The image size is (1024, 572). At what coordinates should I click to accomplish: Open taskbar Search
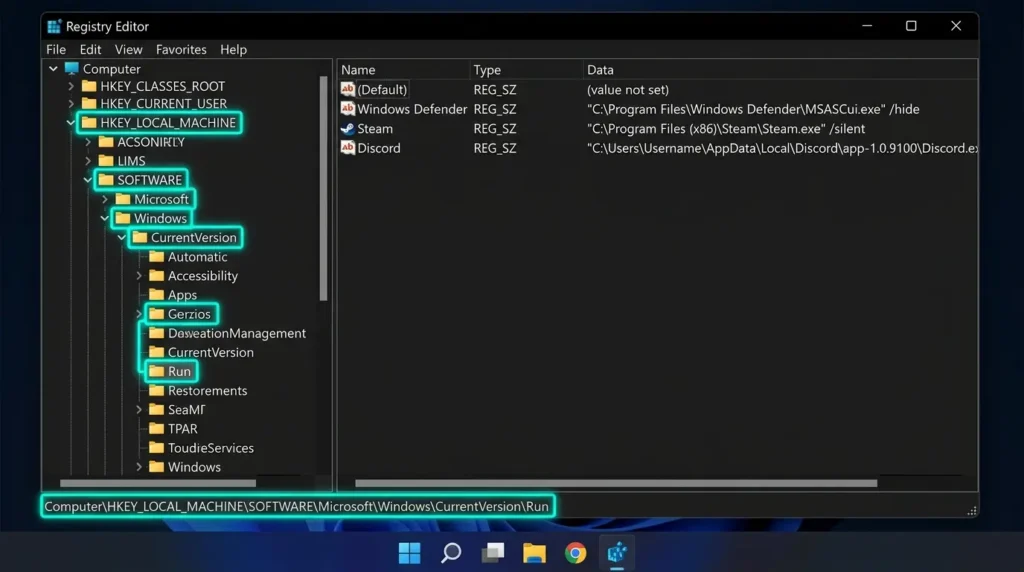coord(451,553)
